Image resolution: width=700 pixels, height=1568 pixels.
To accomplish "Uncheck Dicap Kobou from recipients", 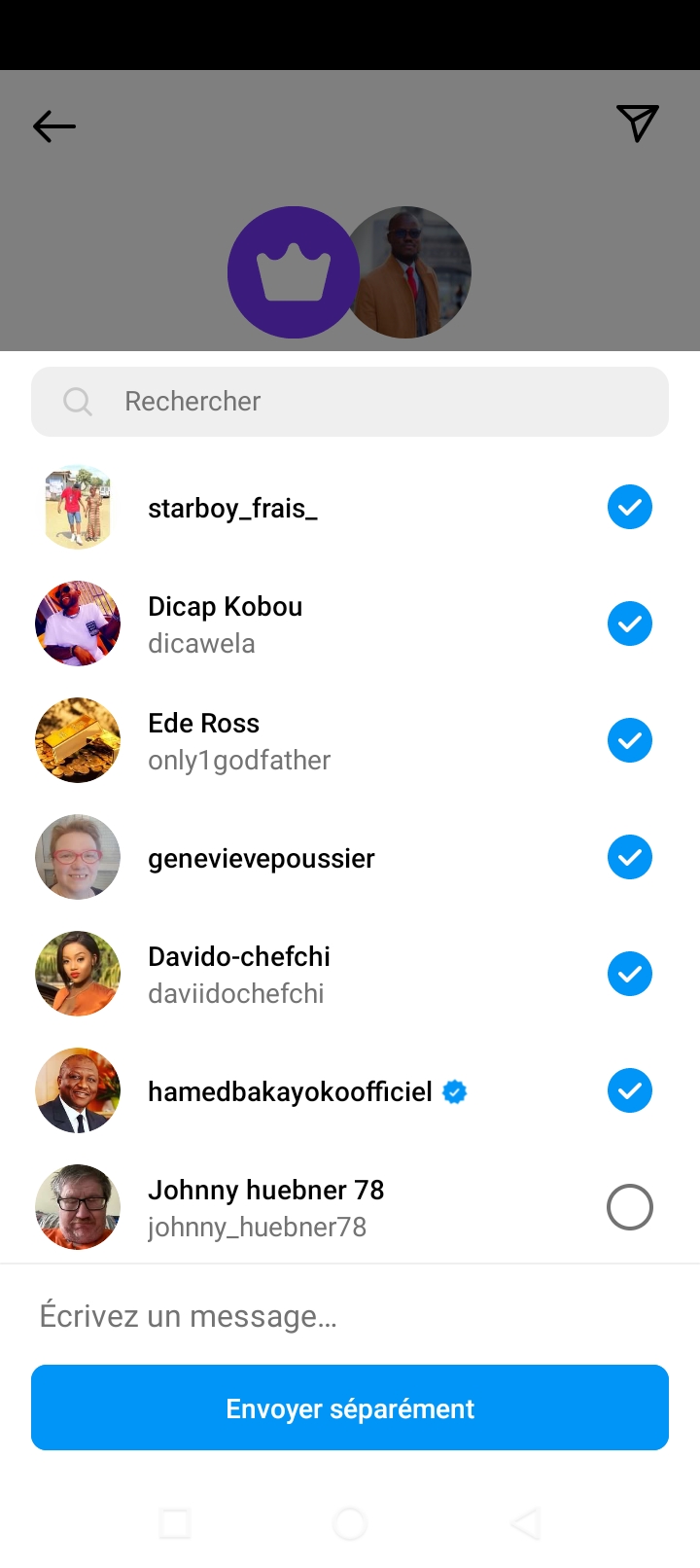I will tap(630, 624).
